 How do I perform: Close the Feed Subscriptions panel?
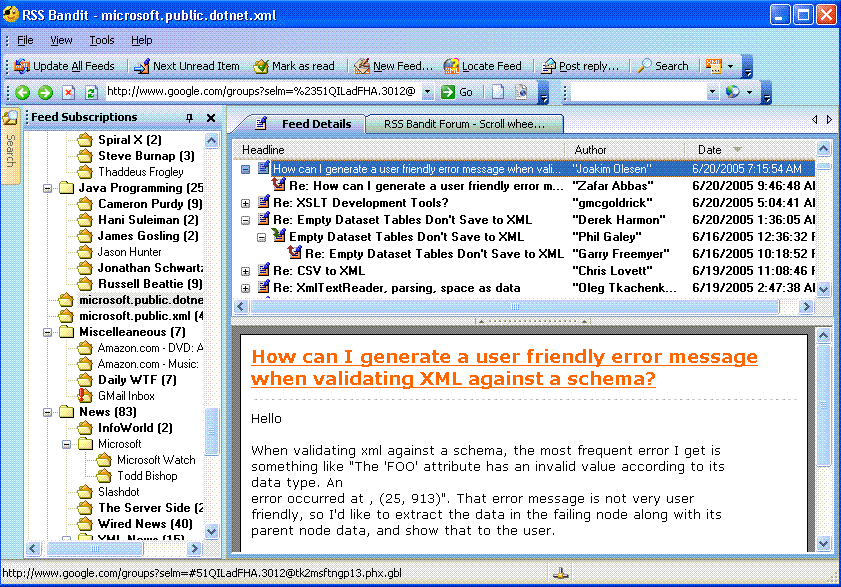coord(211,118)
